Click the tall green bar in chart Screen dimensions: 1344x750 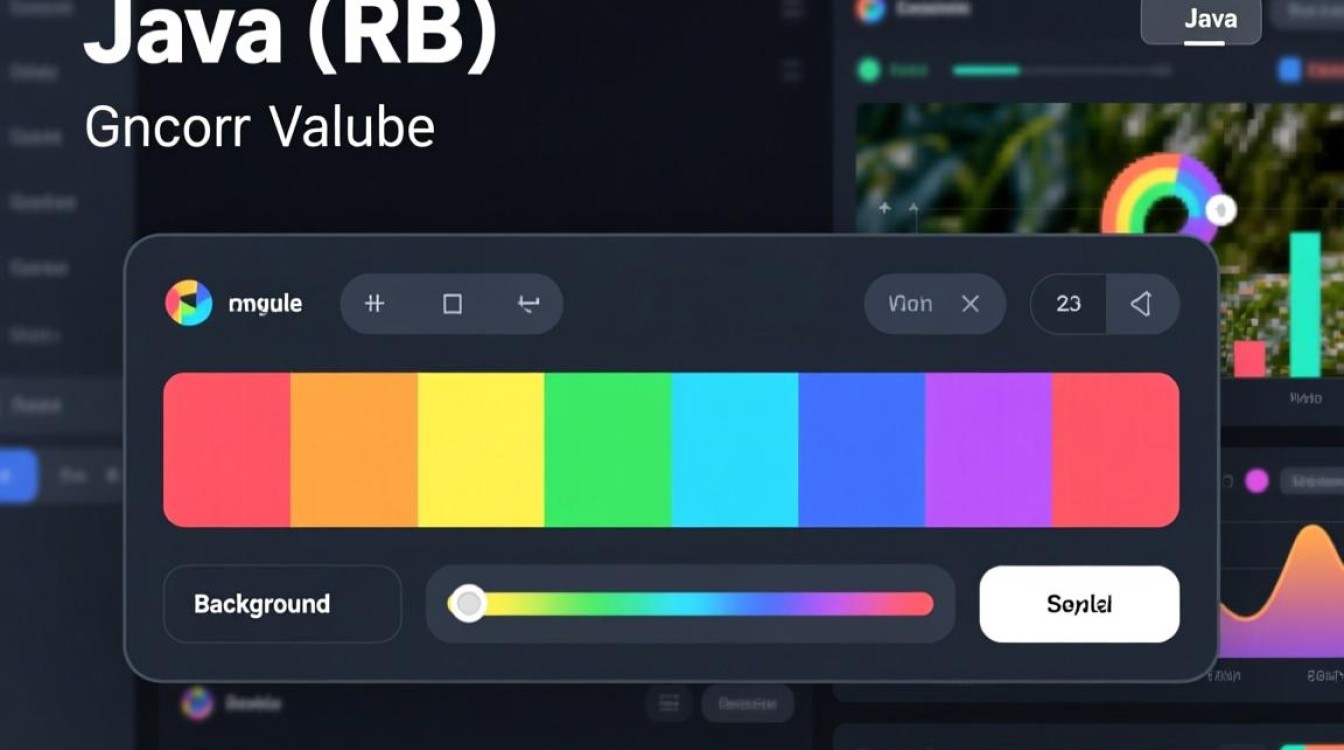[x=1305, y=305]
